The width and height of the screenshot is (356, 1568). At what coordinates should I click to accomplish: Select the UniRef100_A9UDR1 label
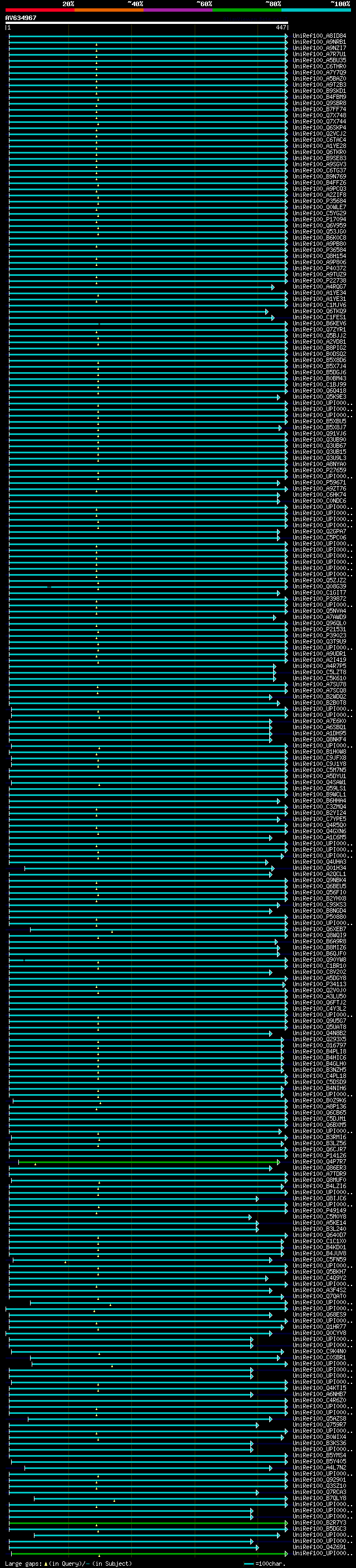click(319, 653)
